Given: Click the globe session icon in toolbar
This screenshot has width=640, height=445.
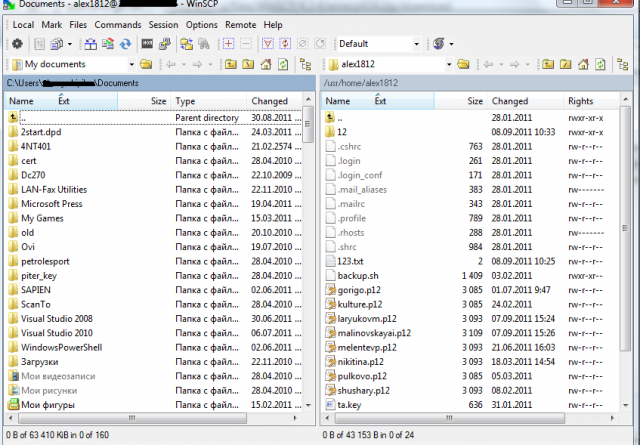Looking at the screenshot, I should click(x=439, y=44).
